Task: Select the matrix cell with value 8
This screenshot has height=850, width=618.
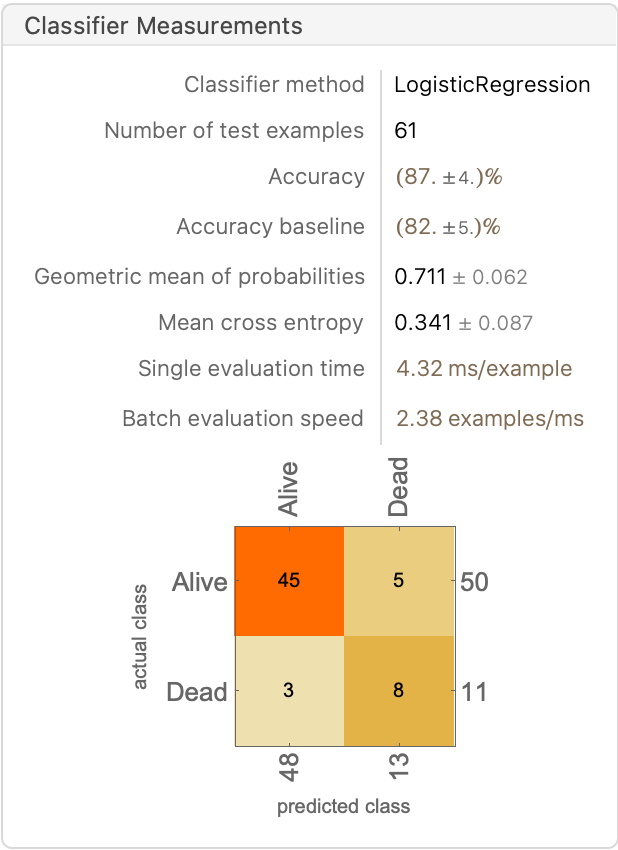Action: 399,690
